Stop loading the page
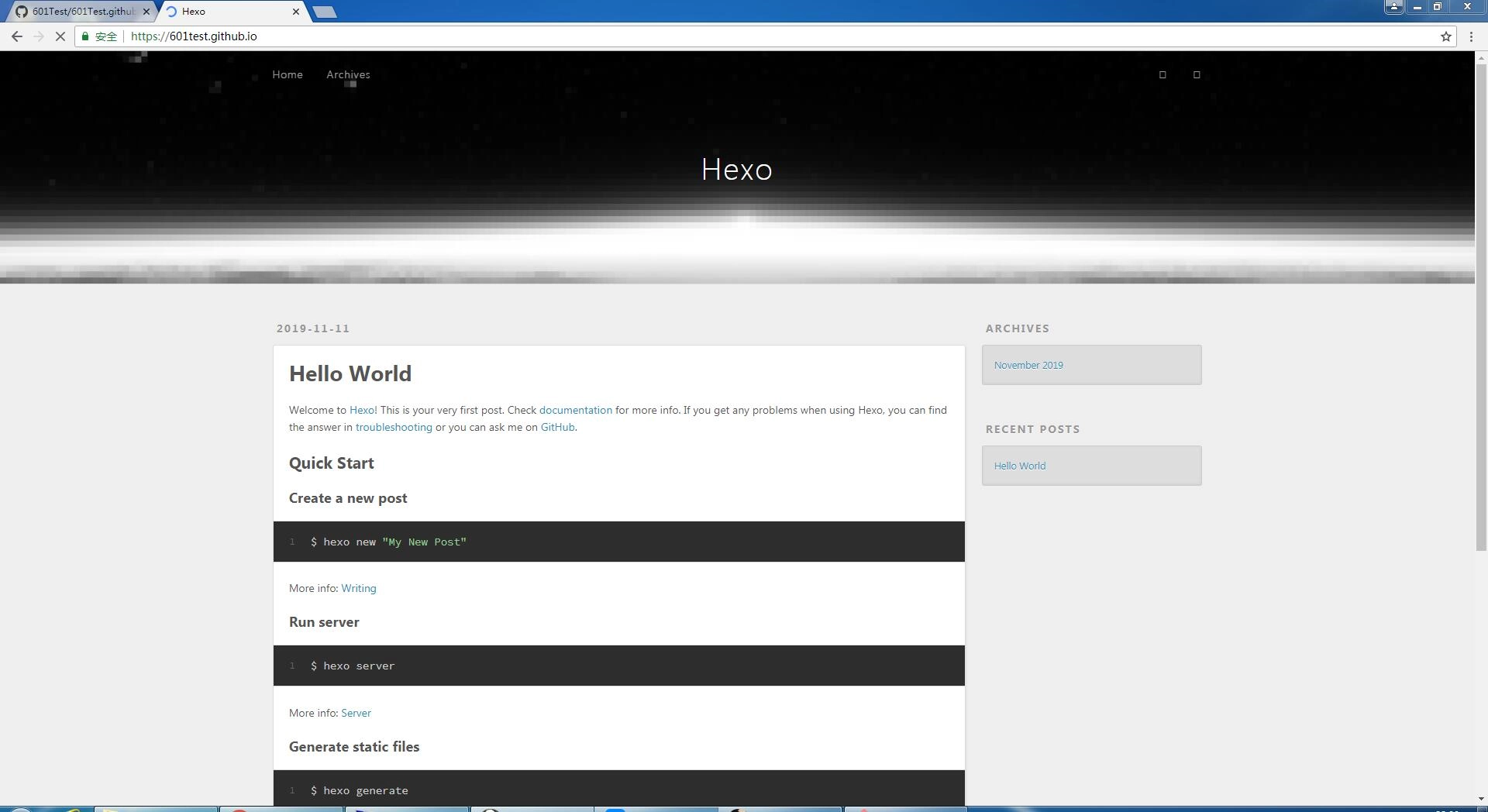Image resolution: width=1488 pixels, height=812 pixels. pyautogui.click(x=60, y=36)
